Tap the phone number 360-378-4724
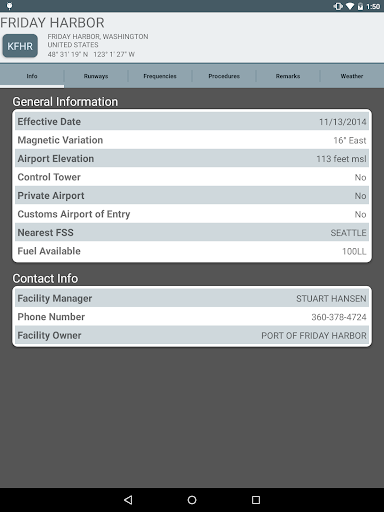 point(339,317)
